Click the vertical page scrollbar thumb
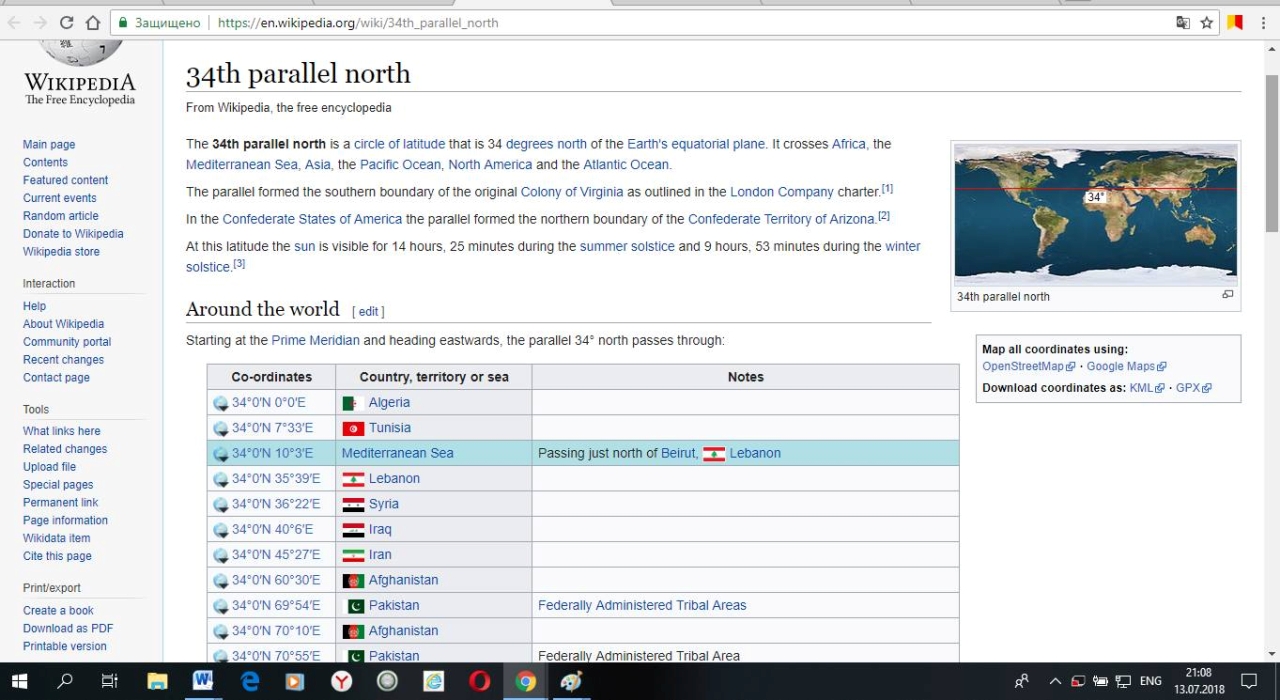 click(x=1271, y=152)
